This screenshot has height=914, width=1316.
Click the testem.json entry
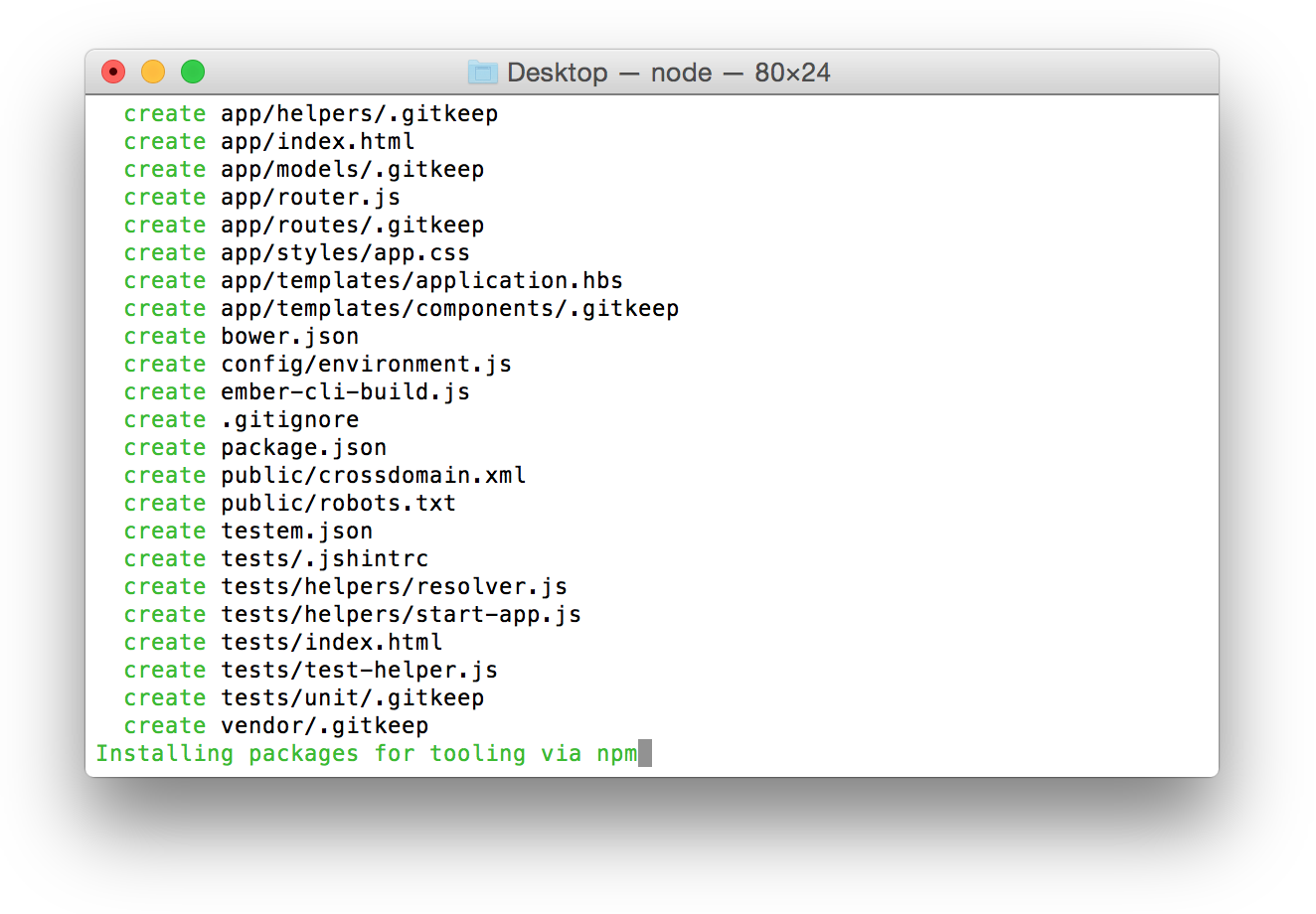(297, 531)
